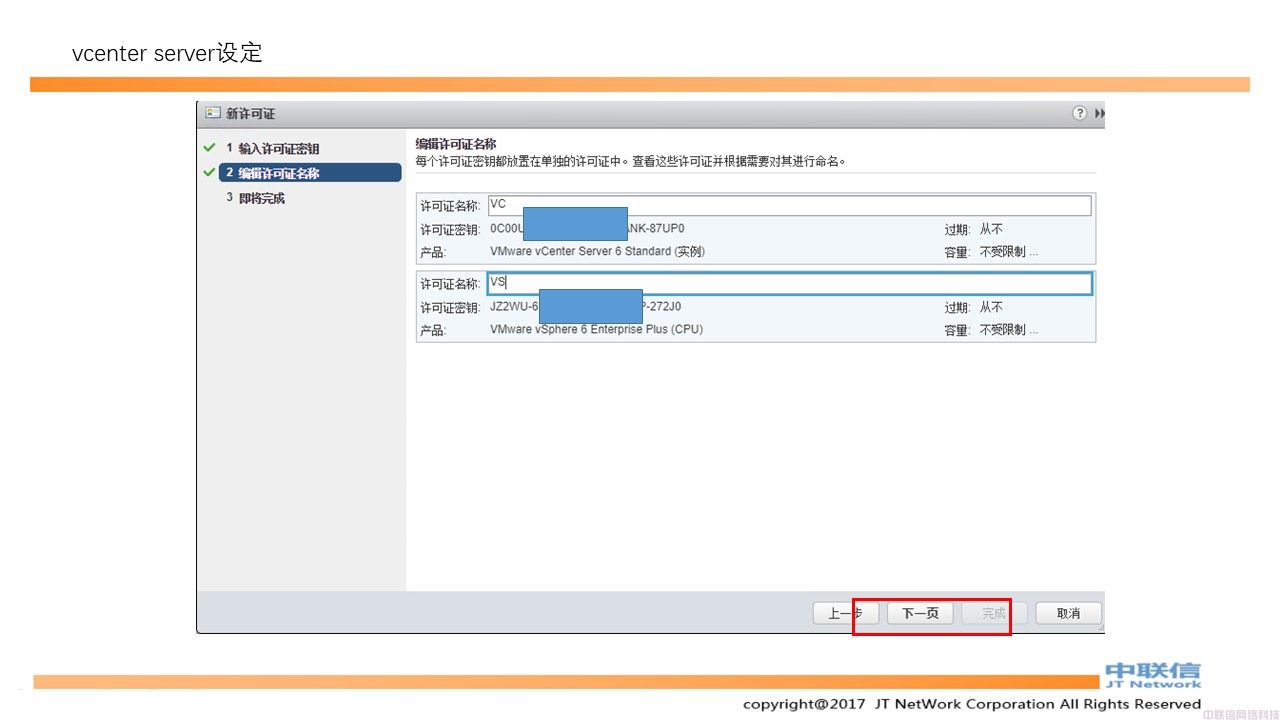Click the license name field containing VS
The width and height of the screenshot is (1280, 720).
coord(789,283)
